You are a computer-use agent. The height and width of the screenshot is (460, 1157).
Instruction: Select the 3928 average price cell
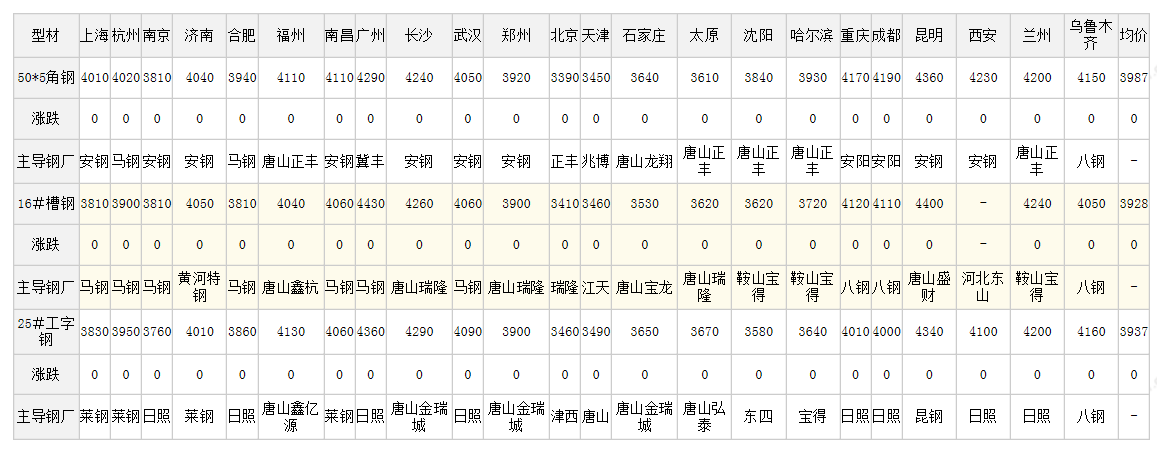[1133, 204]
